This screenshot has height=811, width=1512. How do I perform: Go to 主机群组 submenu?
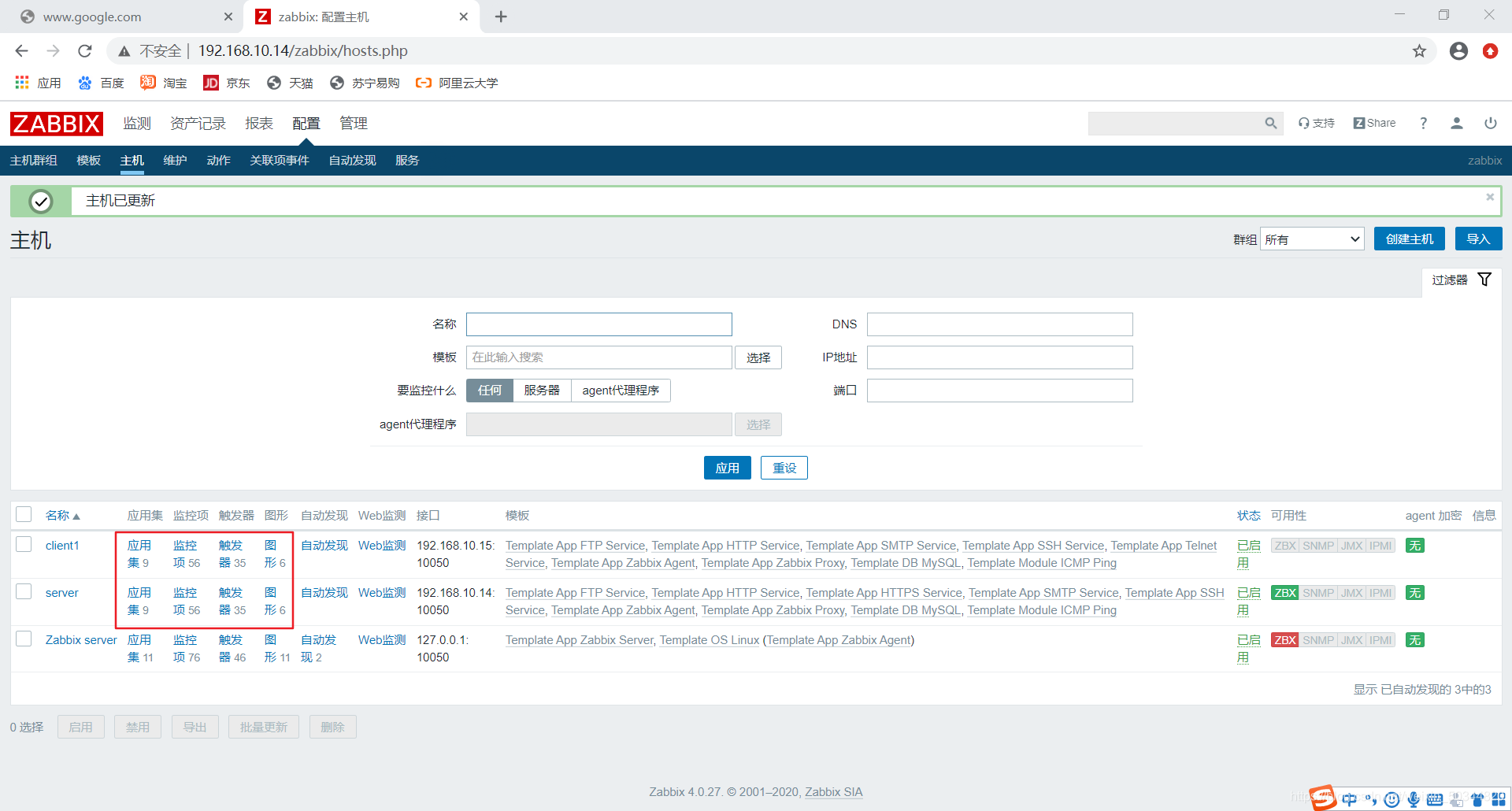(33, 161)
